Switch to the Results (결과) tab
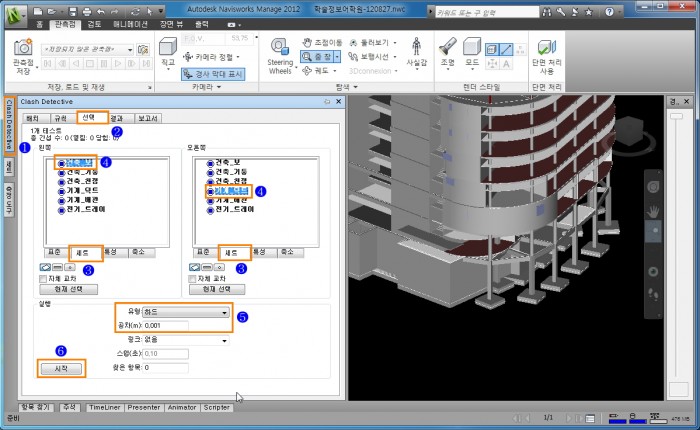This screenshot has height=430, width=700. pos(116,118)
